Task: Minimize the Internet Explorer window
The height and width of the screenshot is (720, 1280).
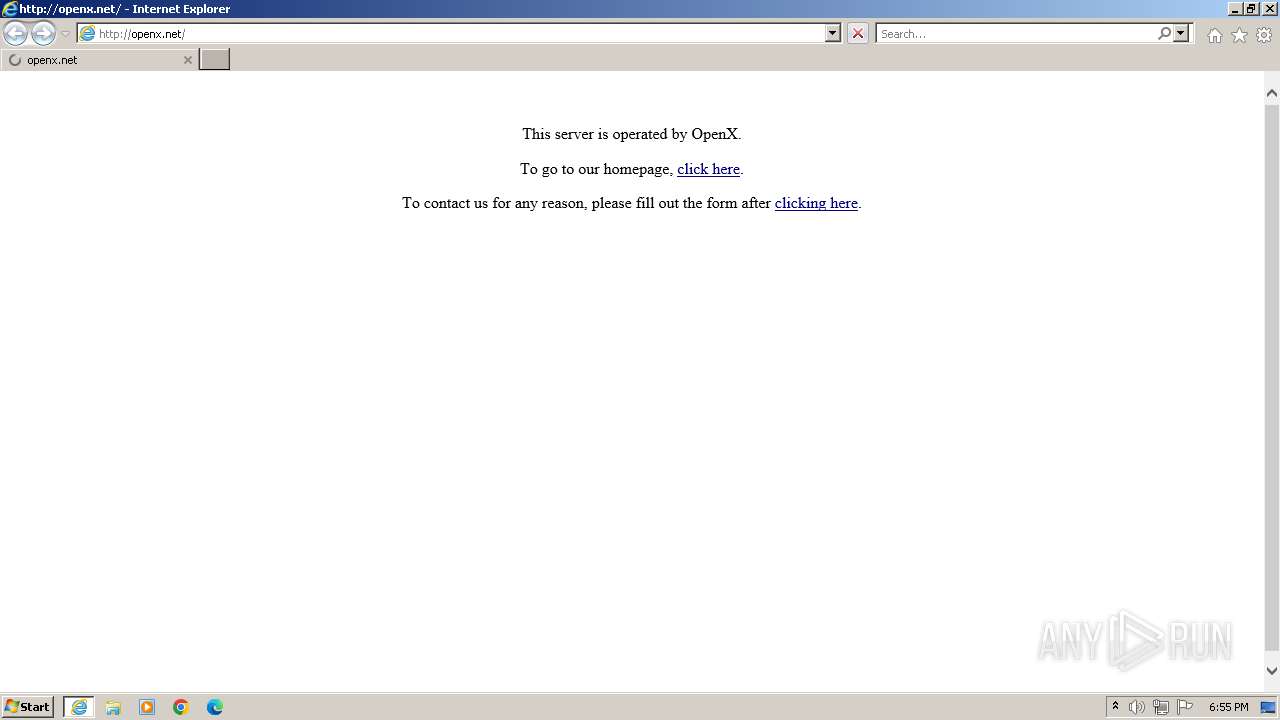Action: tap(1235, 9)
